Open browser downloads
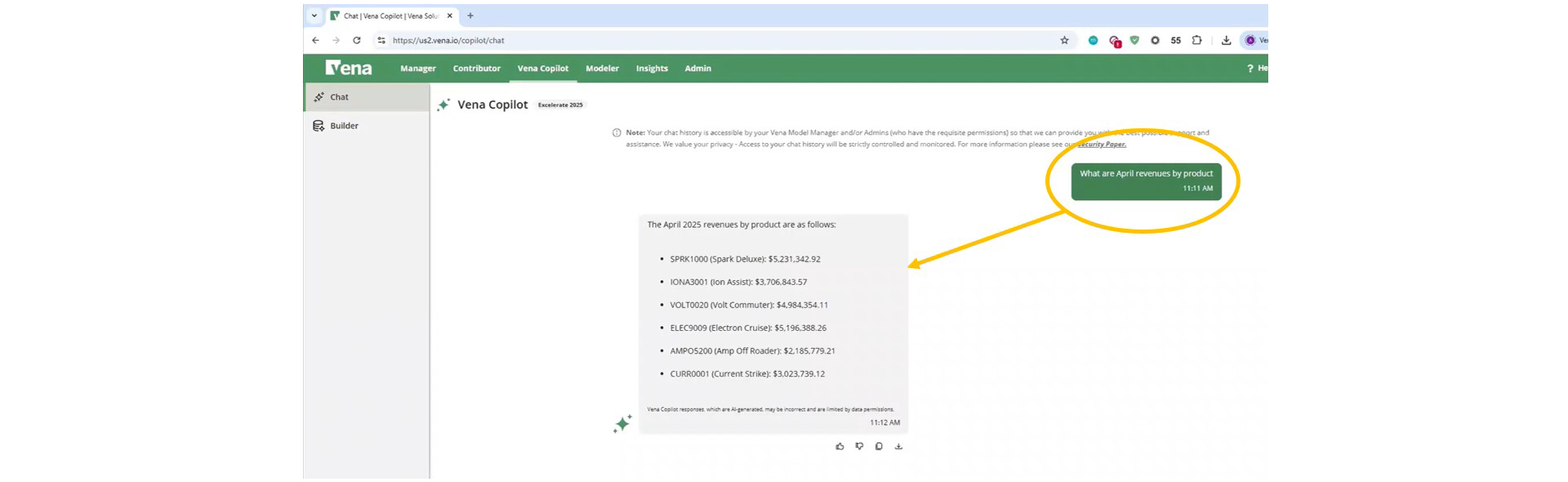 pos(1227,40)
